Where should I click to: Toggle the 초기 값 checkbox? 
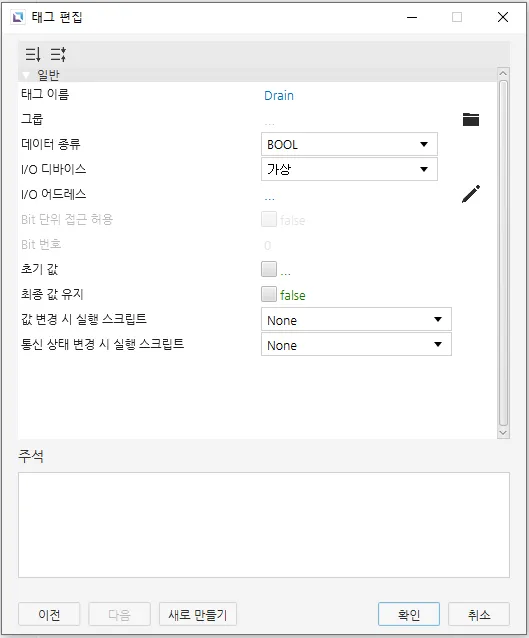pos(269,269)
